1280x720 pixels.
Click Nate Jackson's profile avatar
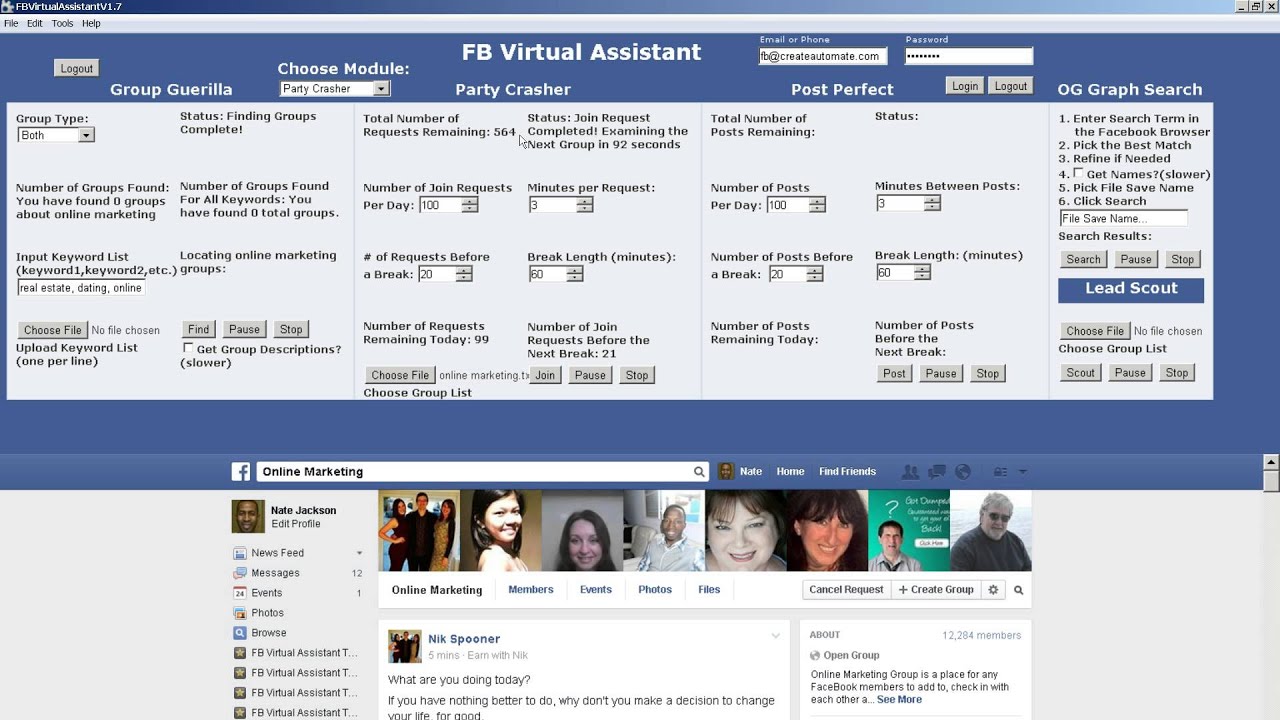click(248, 516)
